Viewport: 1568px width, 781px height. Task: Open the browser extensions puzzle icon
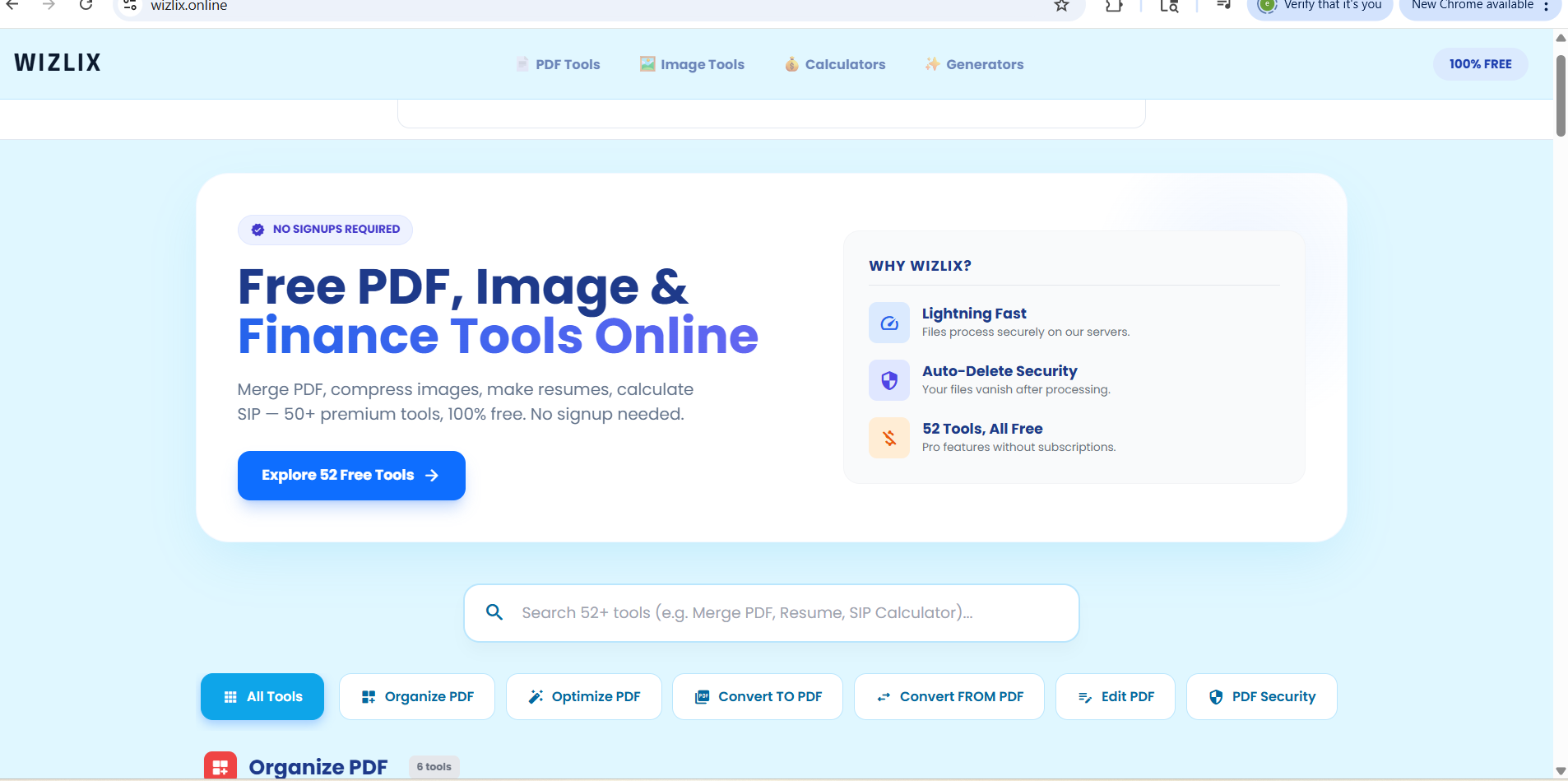click(x=1114, y=6)
